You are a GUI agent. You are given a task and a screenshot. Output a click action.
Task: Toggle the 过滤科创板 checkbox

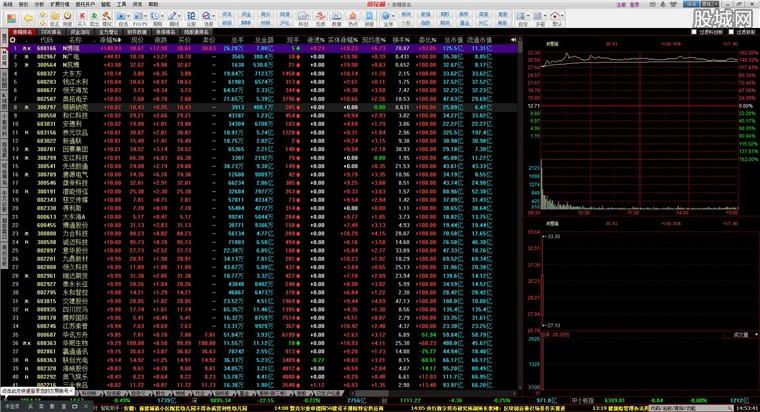(x=694, y=32)
